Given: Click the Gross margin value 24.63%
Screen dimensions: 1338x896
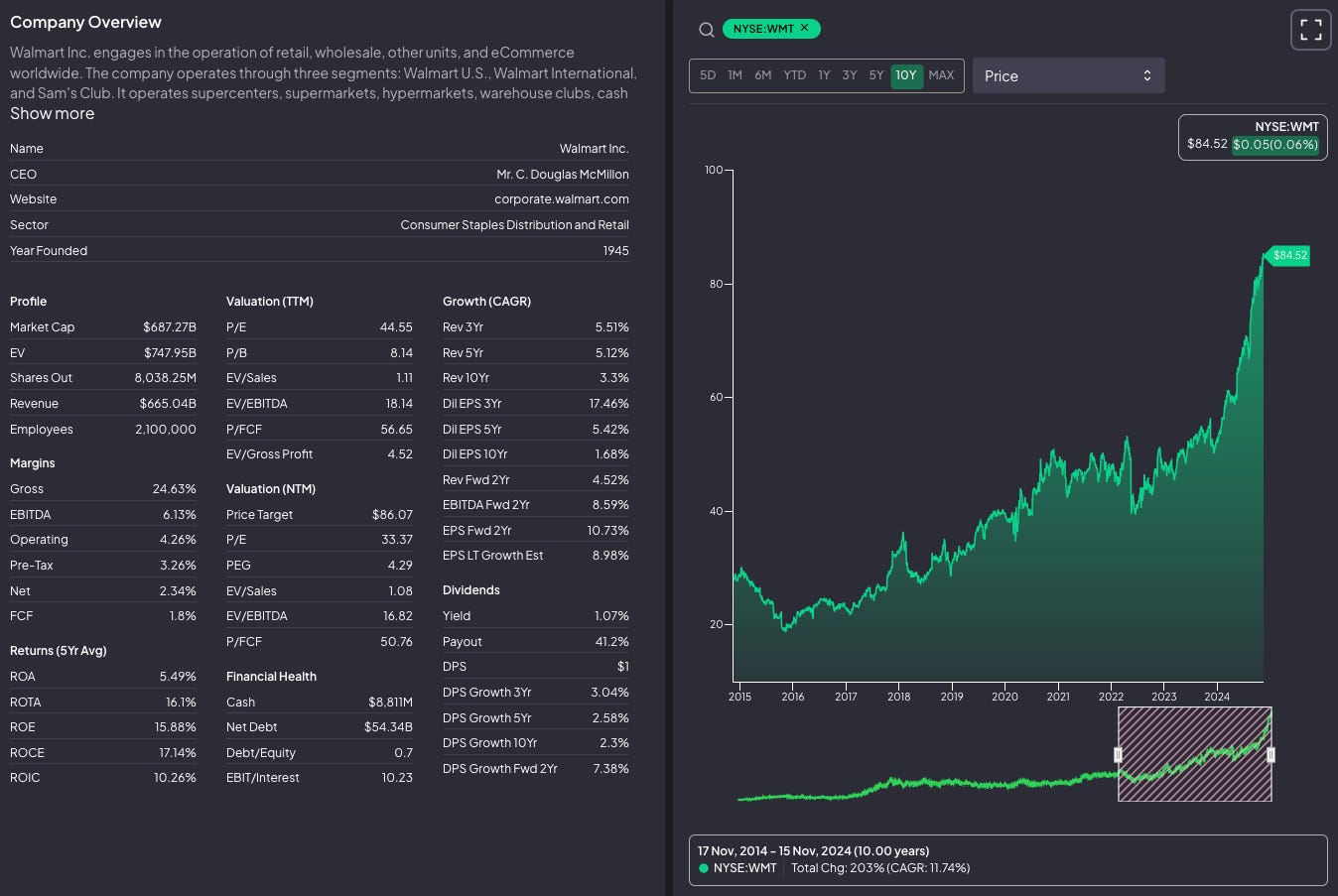Looking at the screenshot, I should (175, 489).
